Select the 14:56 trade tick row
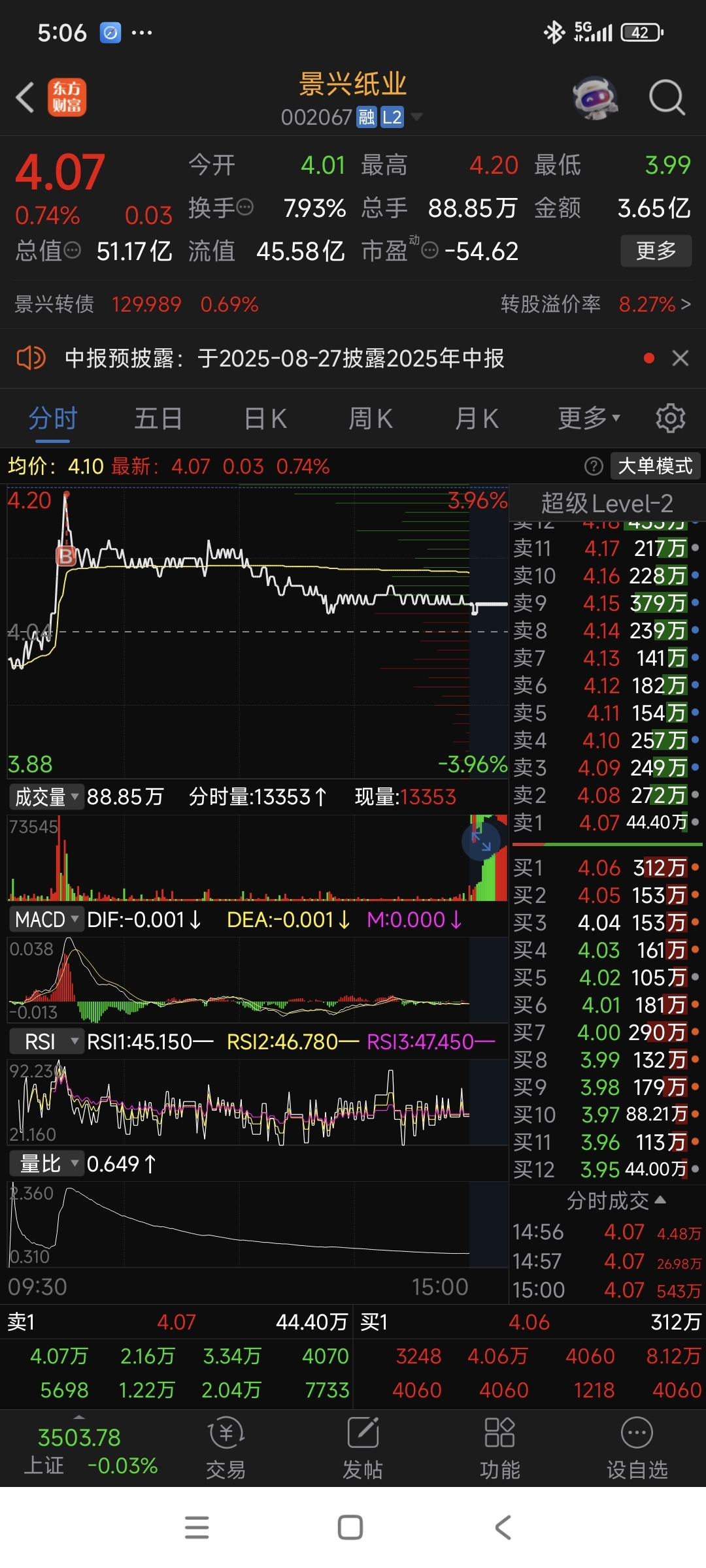Screen dimensions: 706x1568 pos(607,1233)
